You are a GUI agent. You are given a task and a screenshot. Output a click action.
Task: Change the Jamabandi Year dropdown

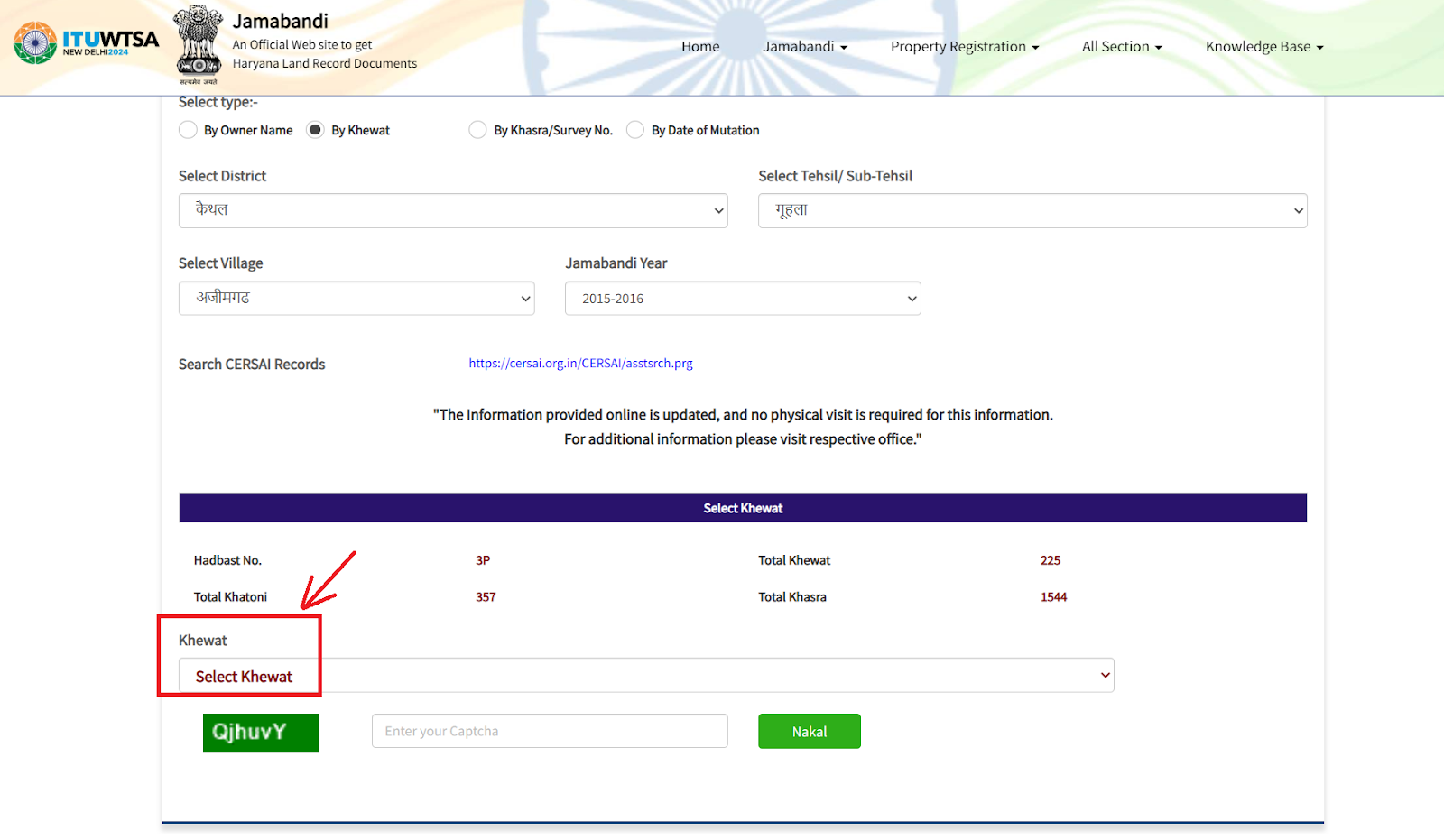(x=742, y=299)
